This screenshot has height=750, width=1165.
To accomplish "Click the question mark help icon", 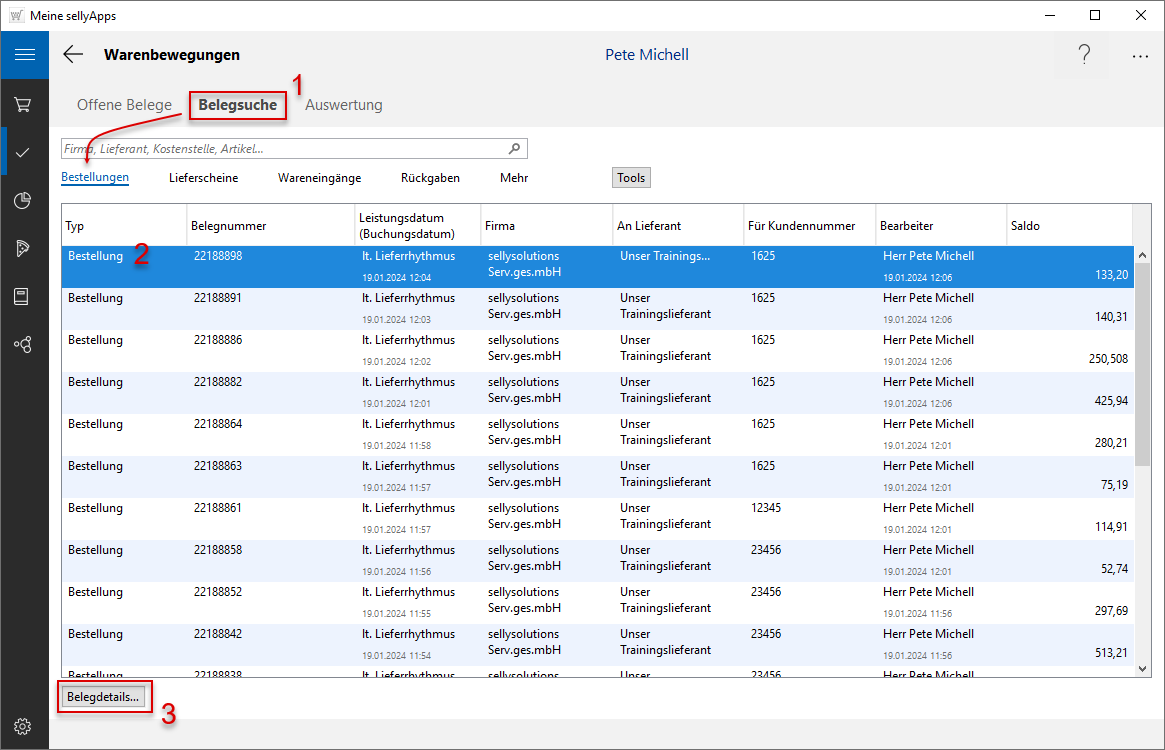I will (1084, 55).
